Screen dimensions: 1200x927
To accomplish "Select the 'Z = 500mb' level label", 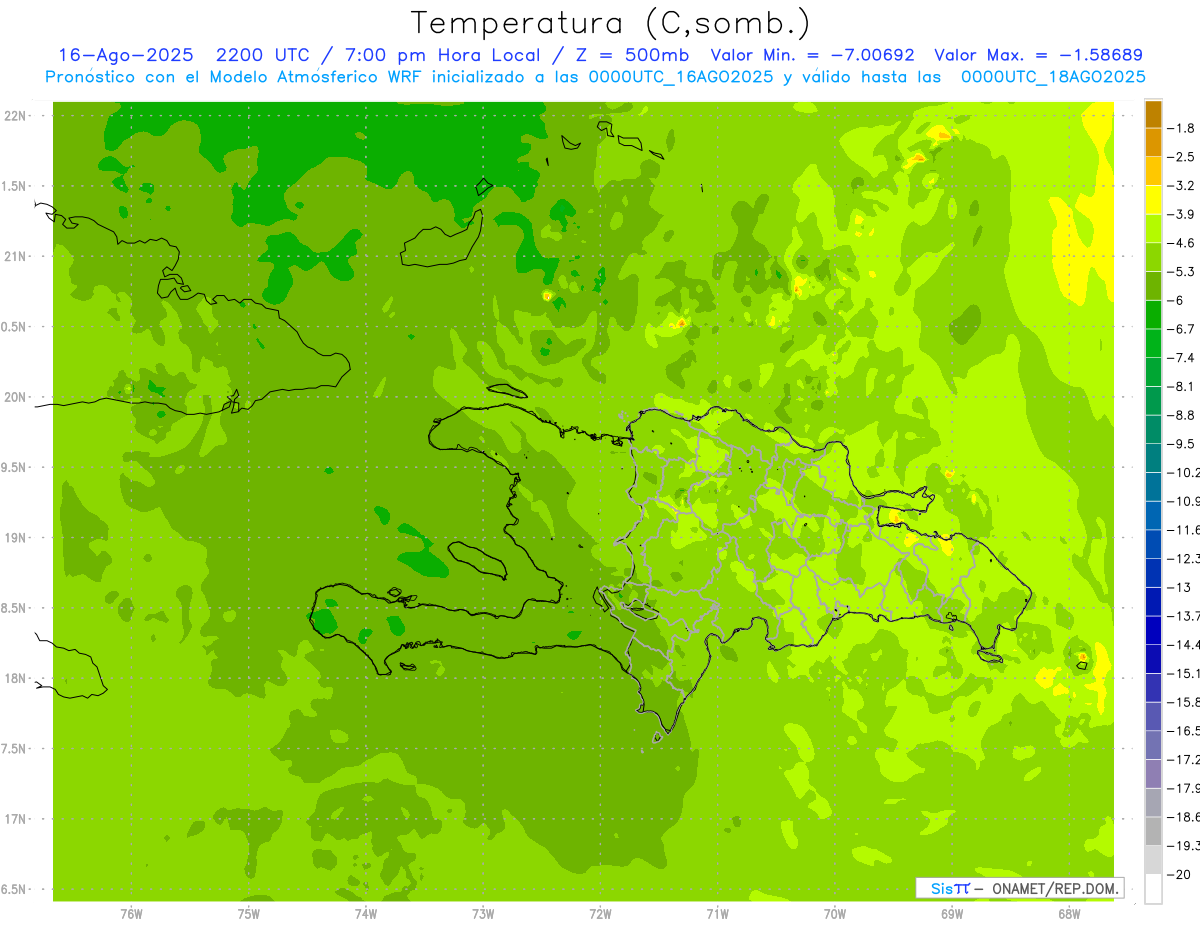I will 627,55.
